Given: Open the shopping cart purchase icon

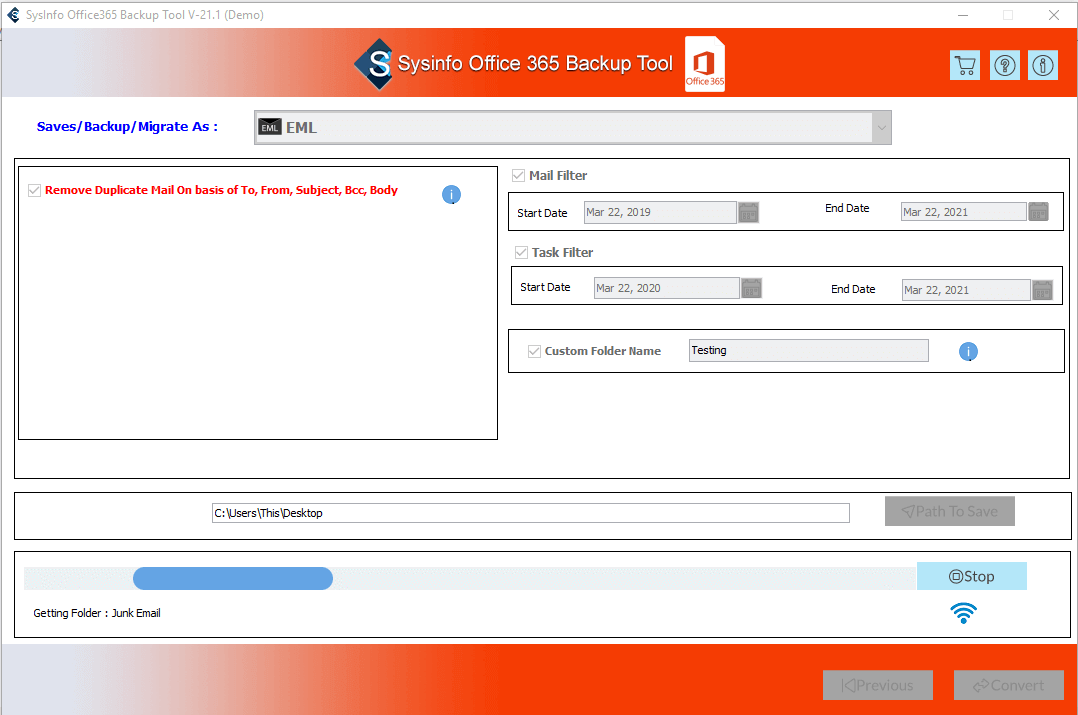Looking at the screenshot, I should [x=965, y=65].
